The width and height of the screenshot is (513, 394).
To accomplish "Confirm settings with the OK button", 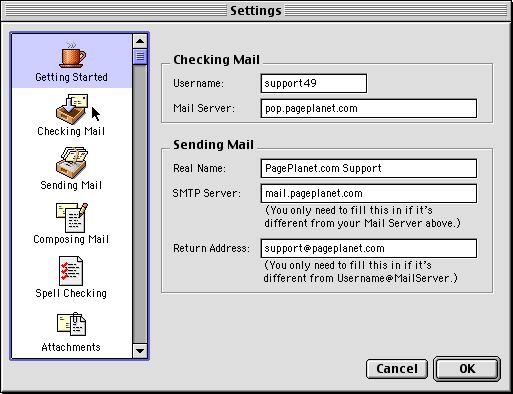I will pyautogui.click(x=467, y=369).
